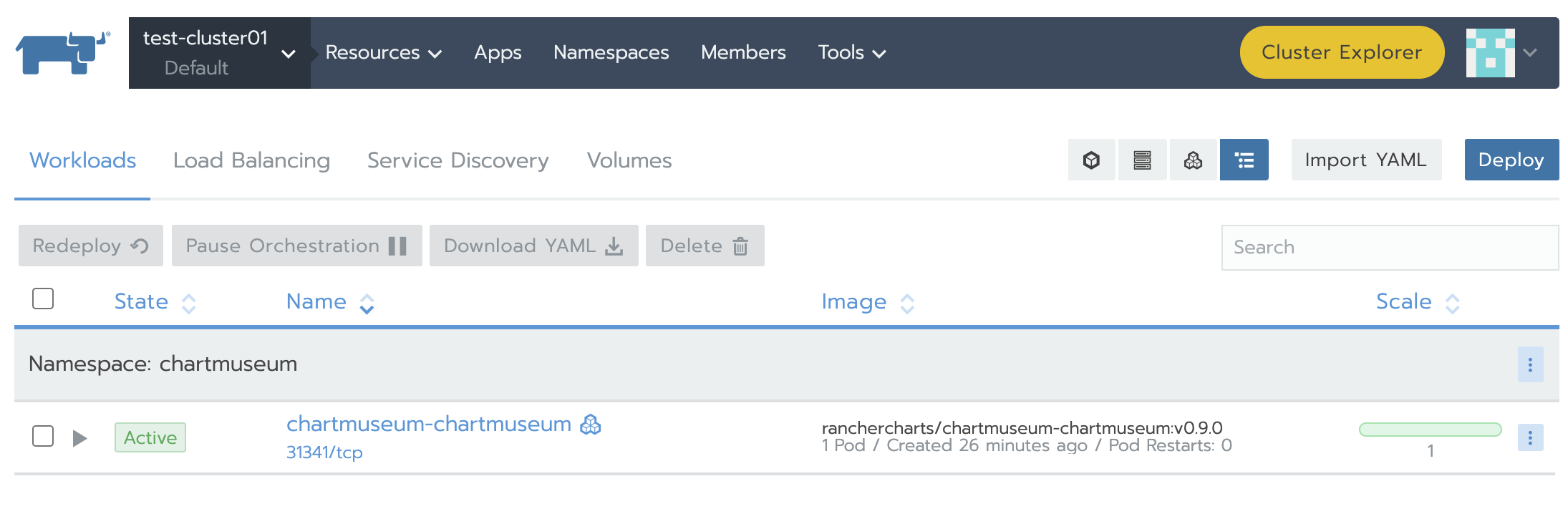Switch to Load Balancing tab
The image size is (1568, 514).
[251, 160]
